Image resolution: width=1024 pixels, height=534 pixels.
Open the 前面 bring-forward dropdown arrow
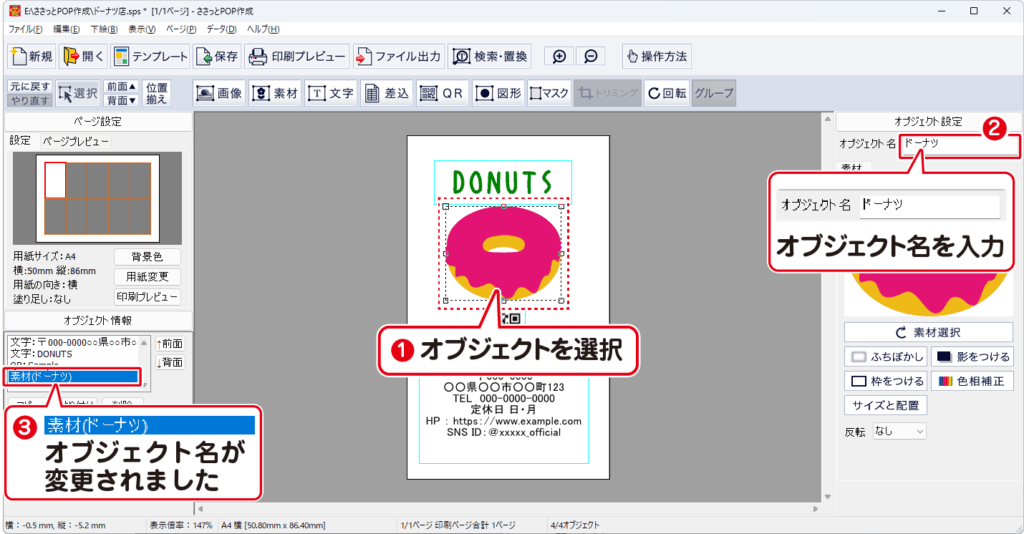point(133,87)
